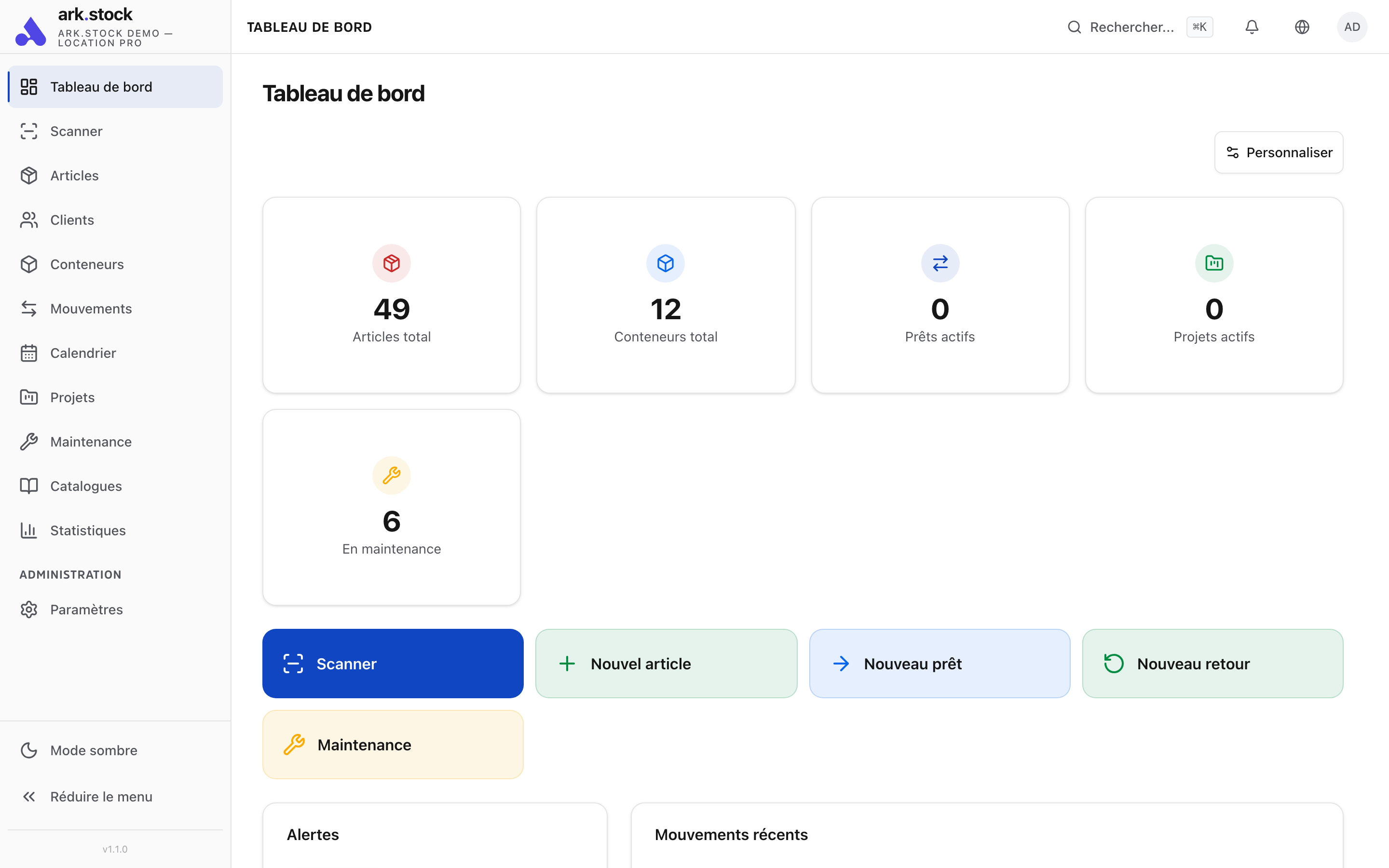Toggle Mode sombre

[x=93, y=750]
